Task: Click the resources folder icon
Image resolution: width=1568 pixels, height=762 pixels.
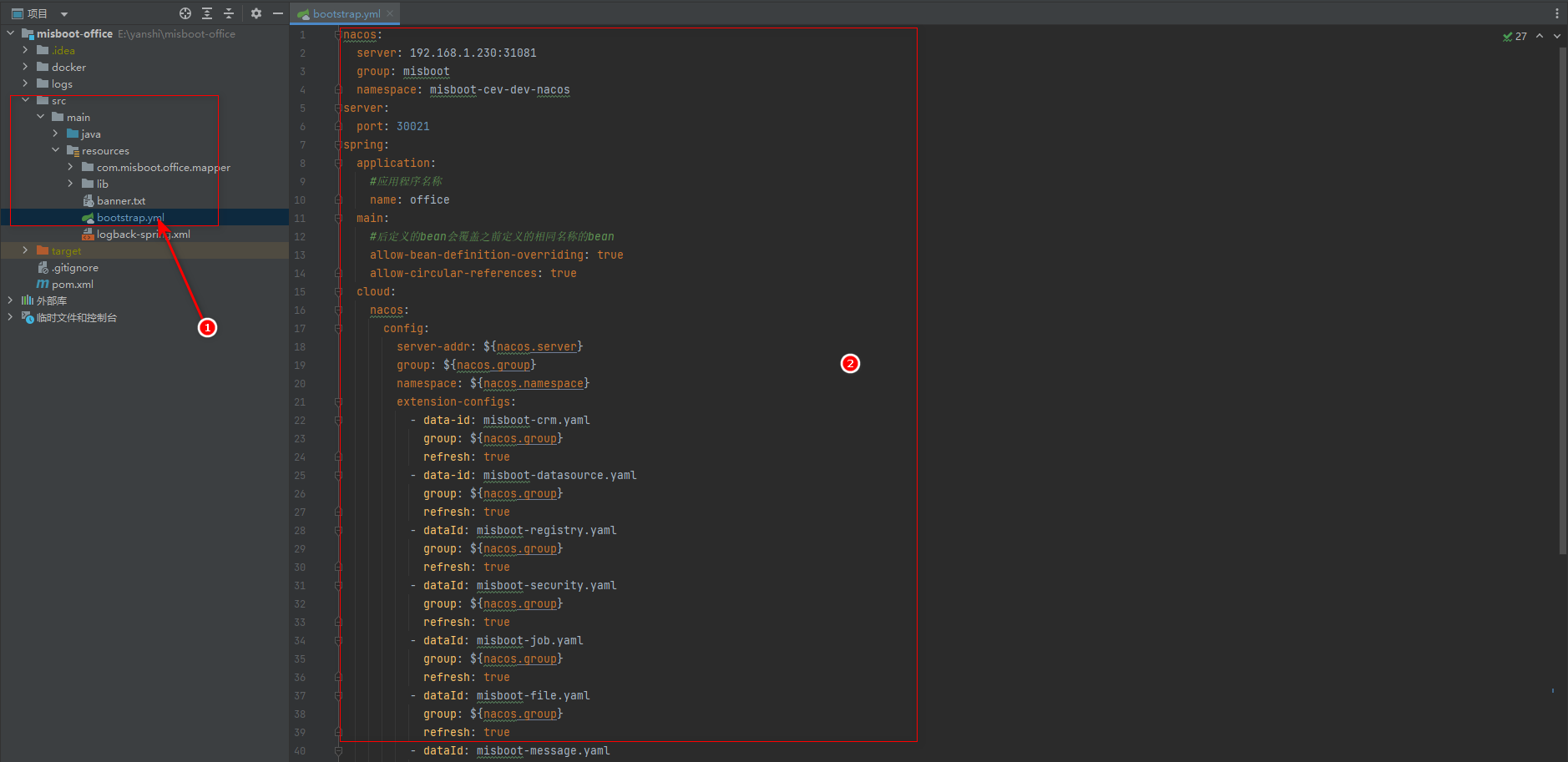Action: coord(73,150)
